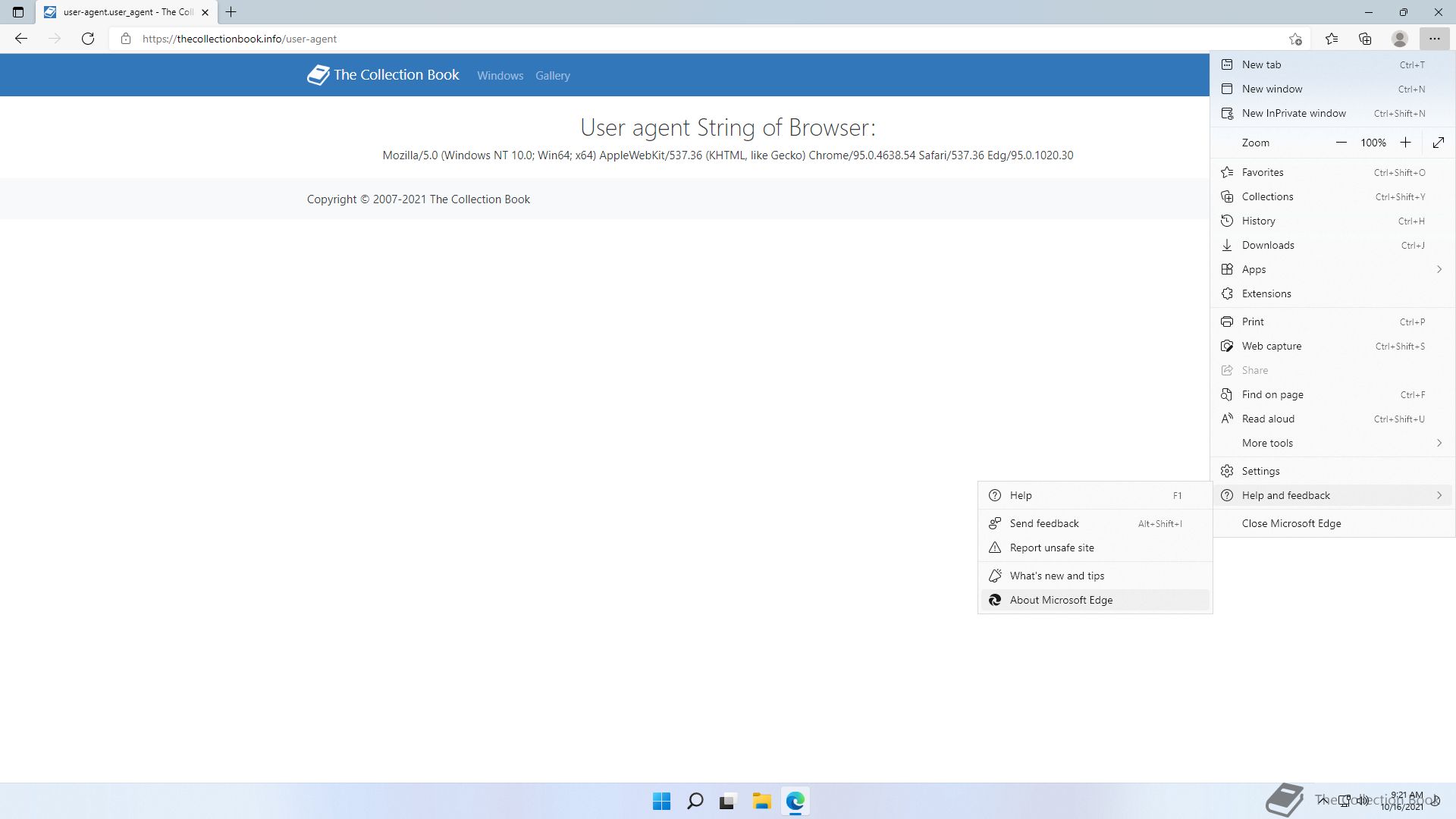Open Collections from the menu
The height and width of the screenshot is (819, 1456).
click(1332, 196)
